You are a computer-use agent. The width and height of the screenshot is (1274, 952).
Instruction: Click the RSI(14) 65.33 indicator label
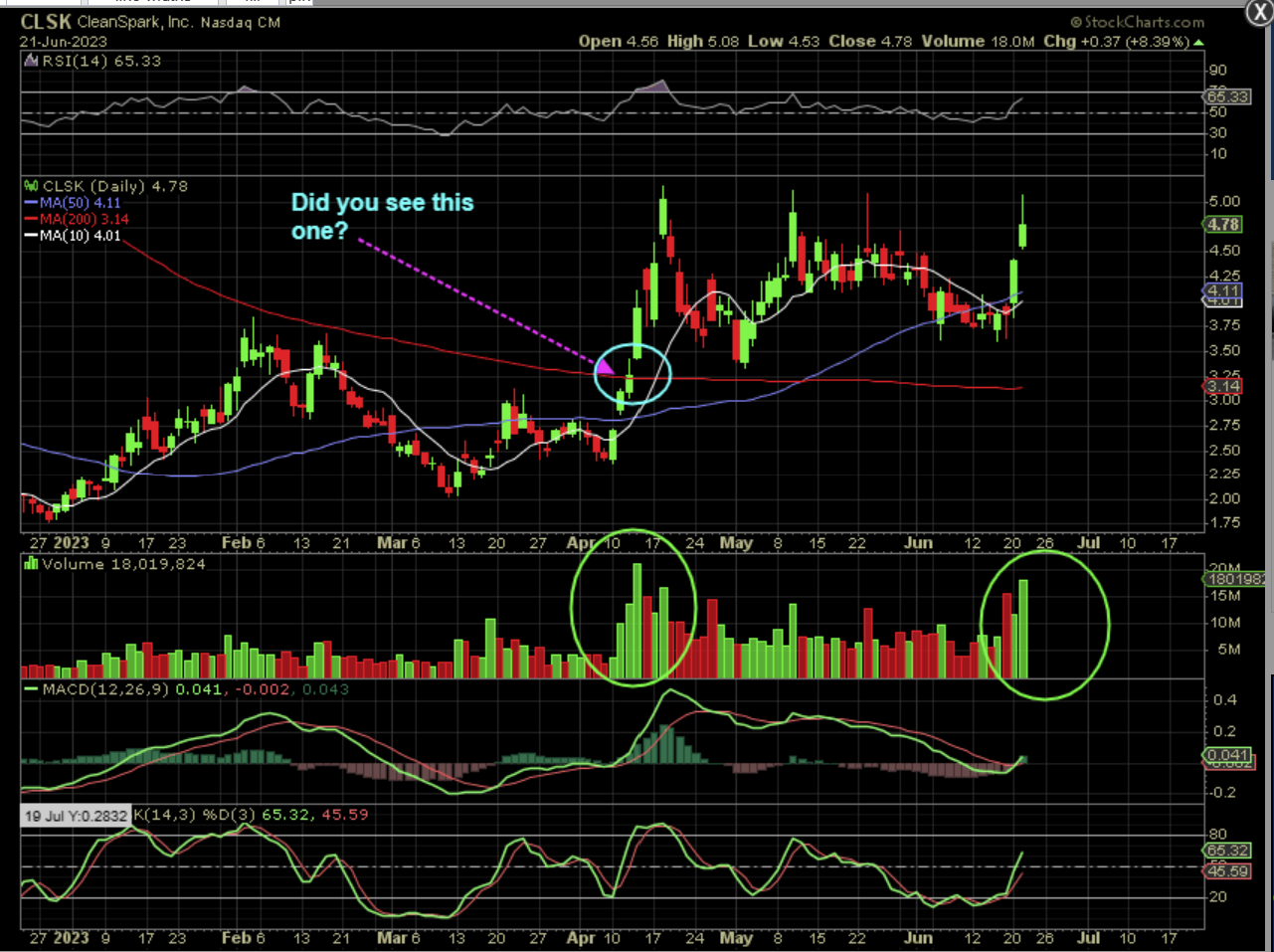click(x=101, y=61)
